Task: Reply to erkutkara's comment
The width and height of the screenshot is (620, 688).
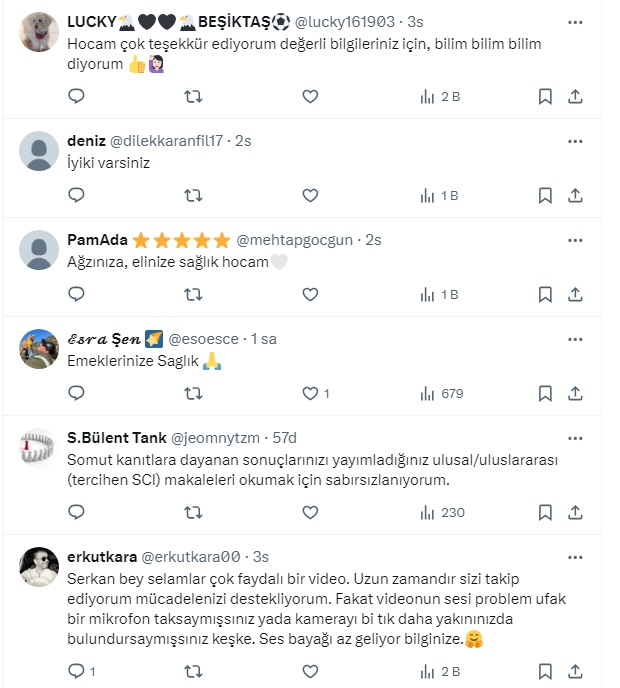Action: coord(76,672)
